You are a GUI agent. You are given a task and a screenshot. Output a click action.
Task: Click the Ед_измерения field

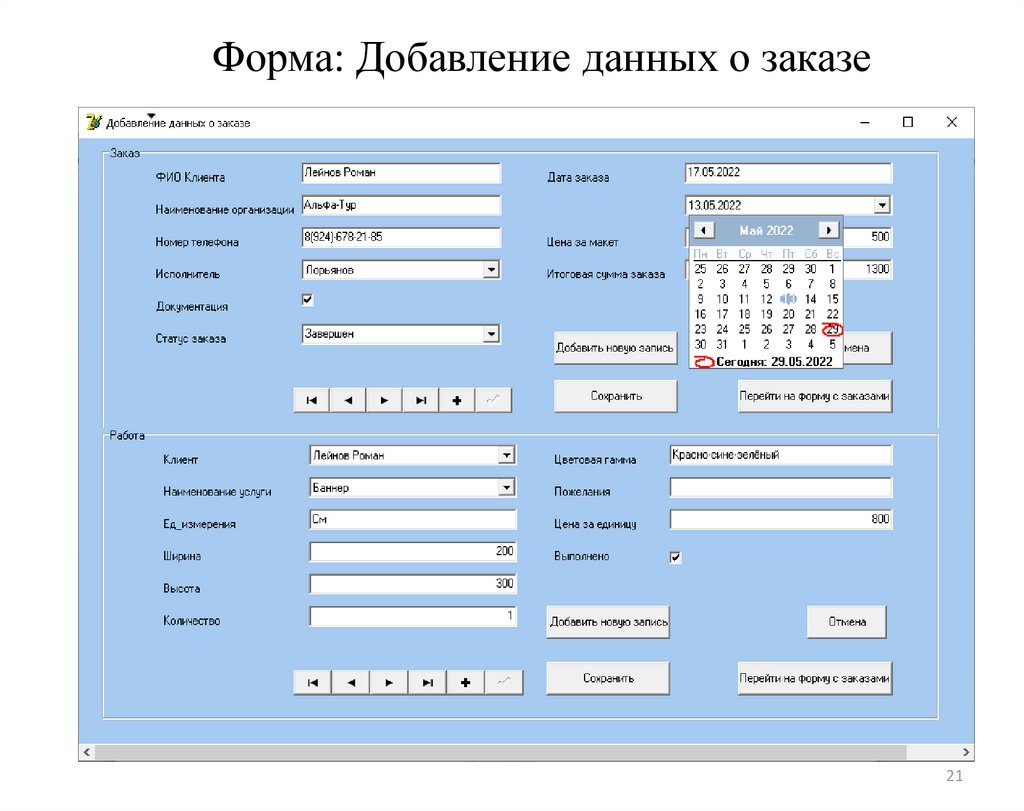[x=413, y=519]
